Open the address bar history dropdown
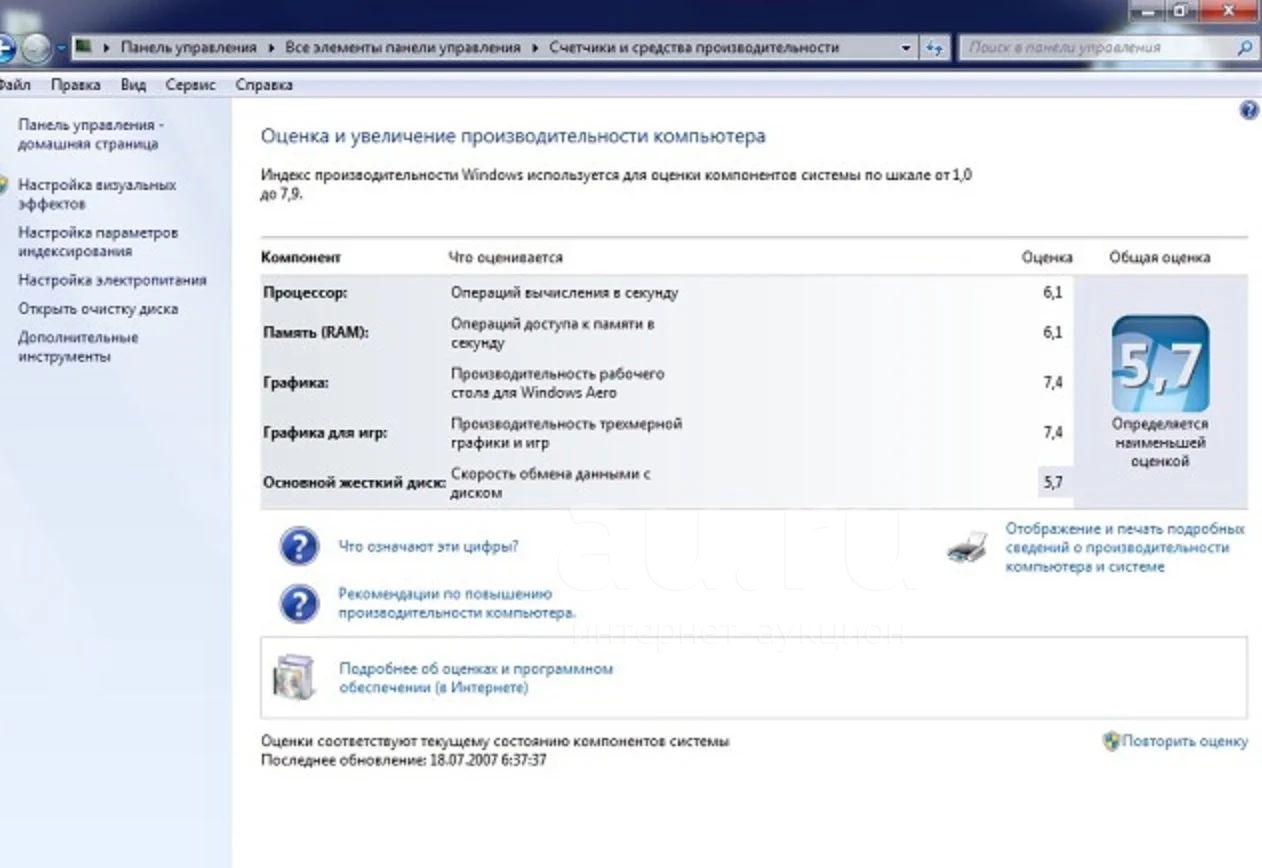This screenshot has width=1262, height=868. pos(906,47)
